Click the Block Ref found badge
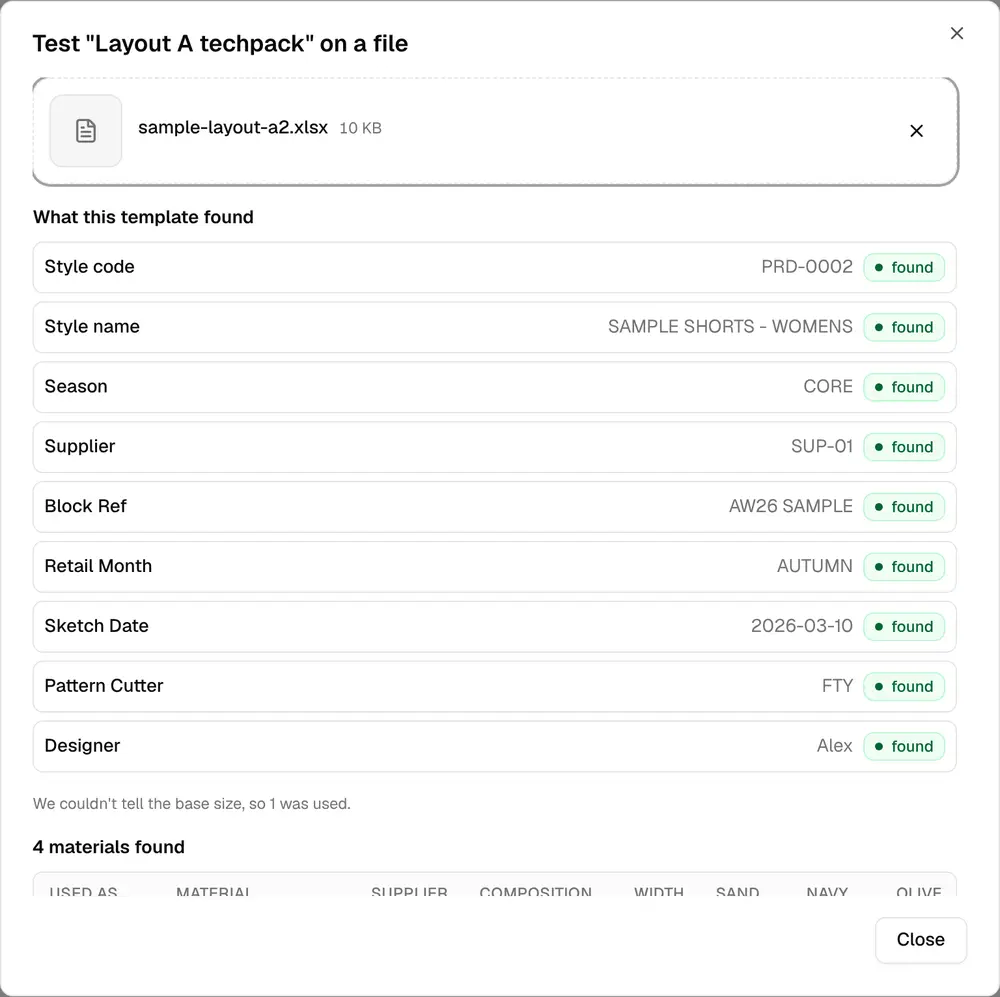The width and height of the screenshot is (1000, 997). pos(904,507)
